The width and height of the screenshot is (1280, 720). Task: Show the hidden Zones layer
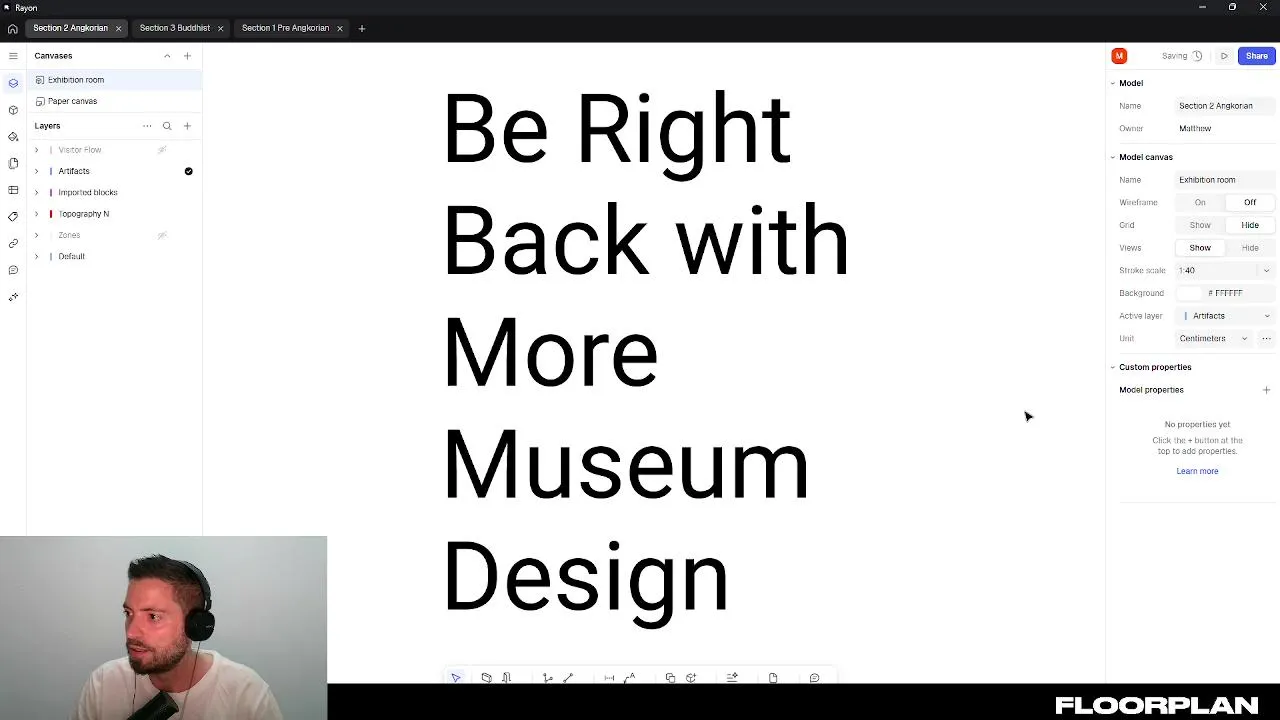coord(162,235)
